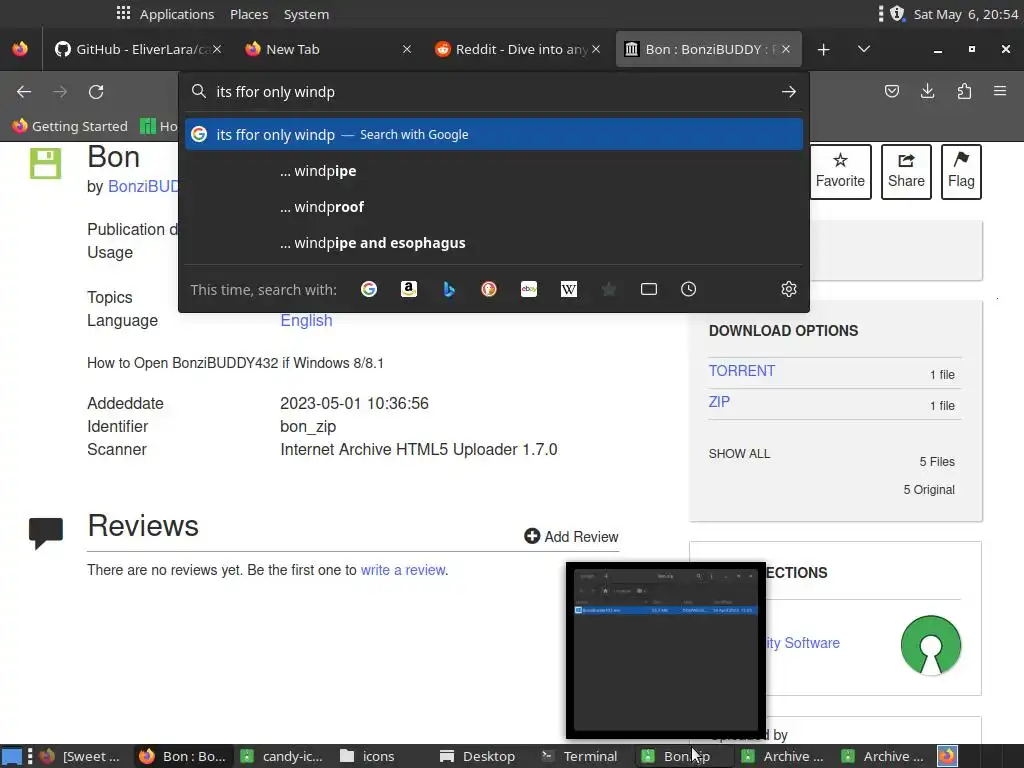The height and width of the screenshot is (768, 1024).
Task: Click the Flag button
Action: coord(961,171)
